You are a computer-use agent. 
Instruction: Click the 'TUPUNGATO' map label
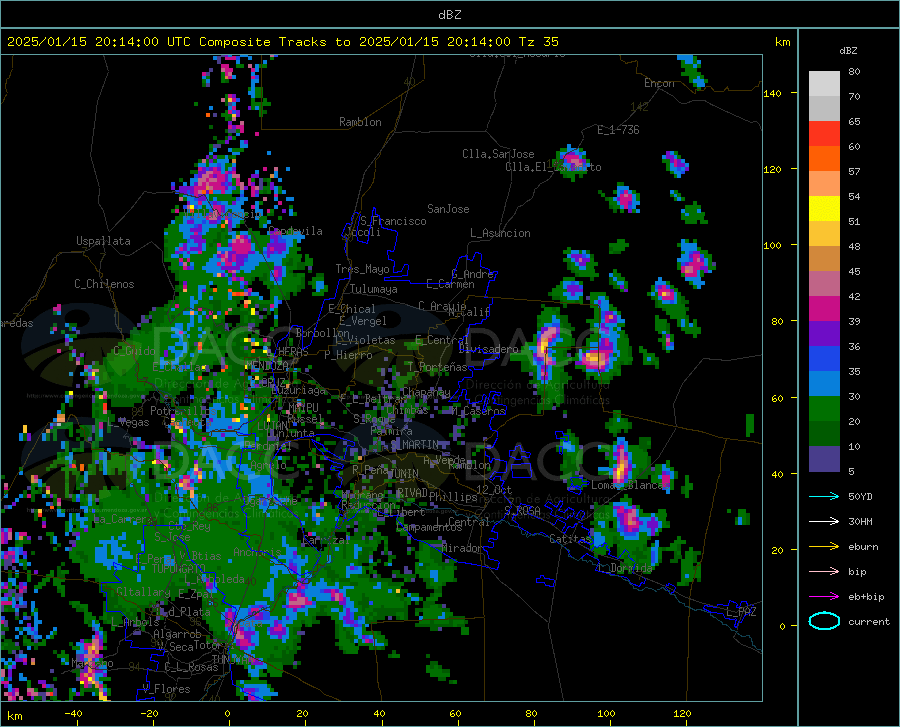click(179, 569)
